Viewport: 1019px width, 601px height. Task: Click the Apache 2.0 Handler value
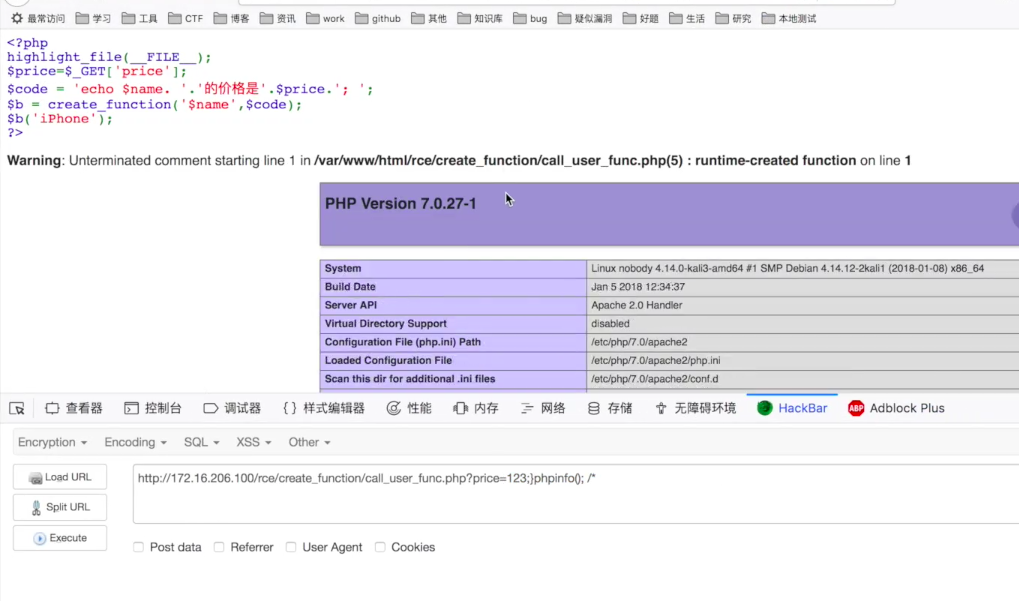click(637, 305)
